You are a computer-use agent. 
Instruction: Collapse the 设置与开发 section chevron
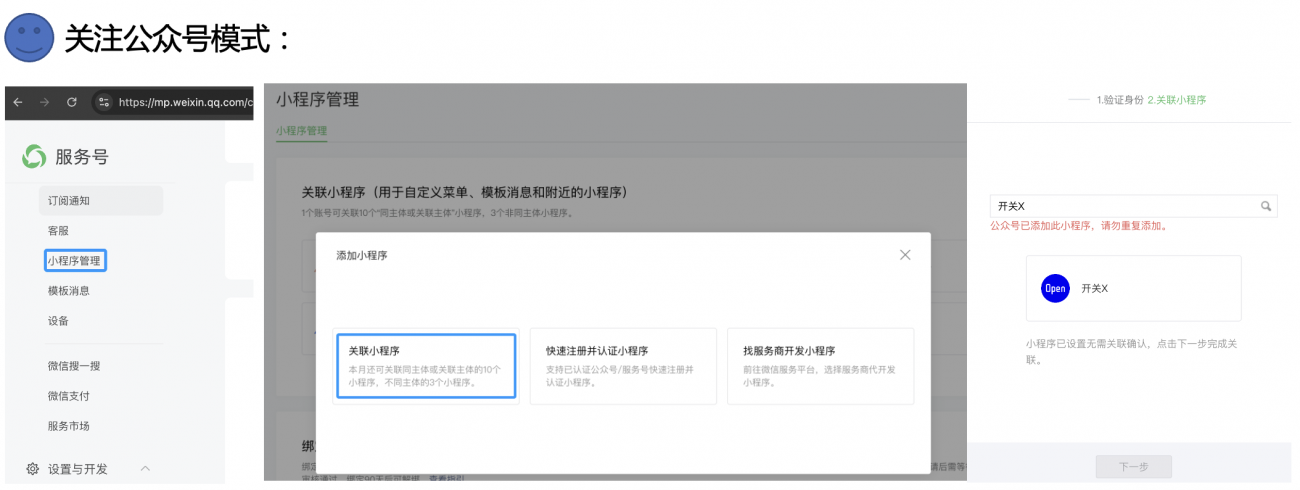(144, 468)
